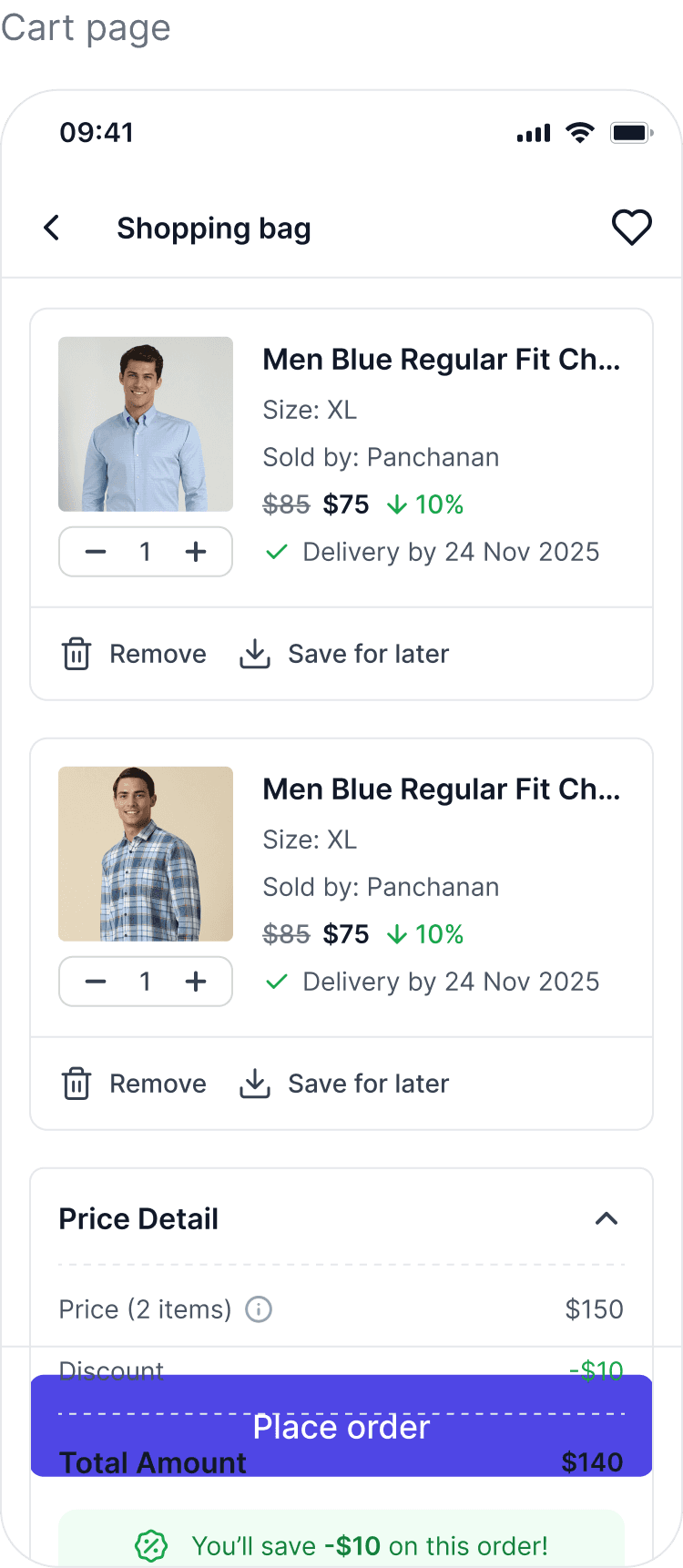Open the light blue shirt product image
This screenshot has height=1568, width=683.
tap(146, 424)
